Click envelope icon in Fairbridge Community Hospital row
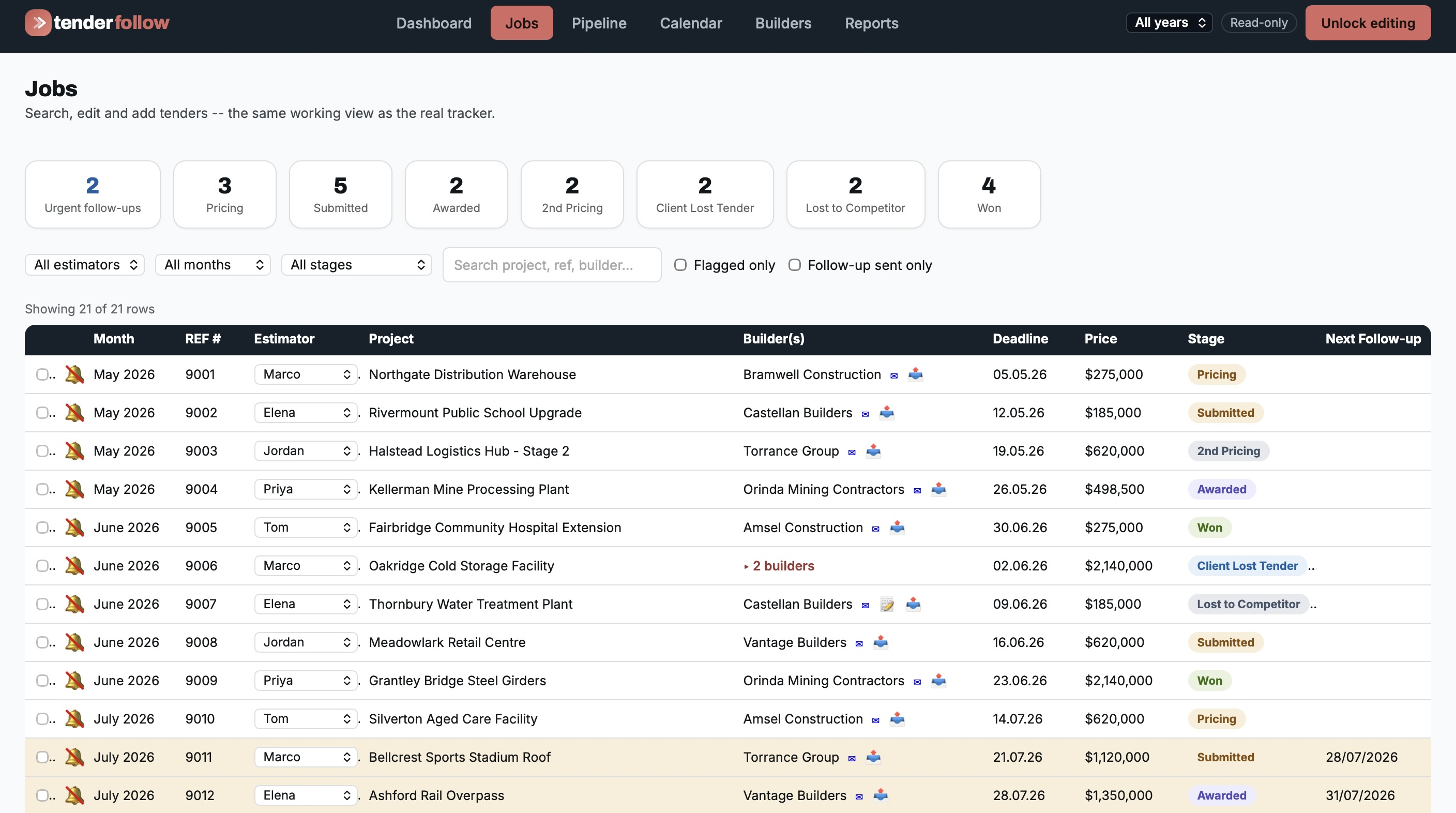Viewport: 1456px width, 813px height. (875, 529)
